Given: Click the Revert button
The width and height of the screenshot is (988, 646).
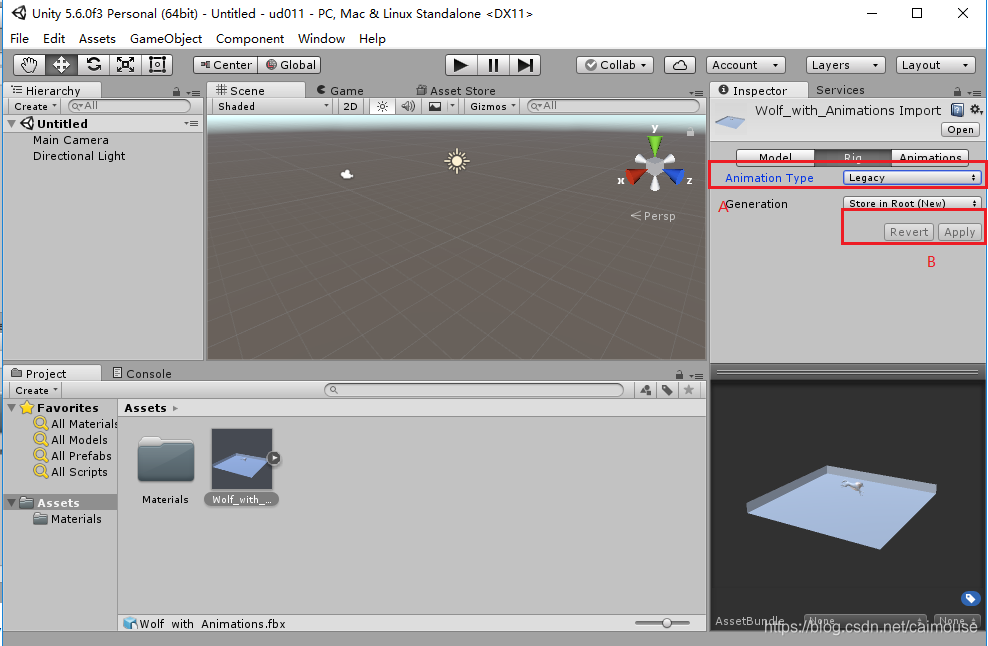Looking at the screenshot, I should point(909,232).
